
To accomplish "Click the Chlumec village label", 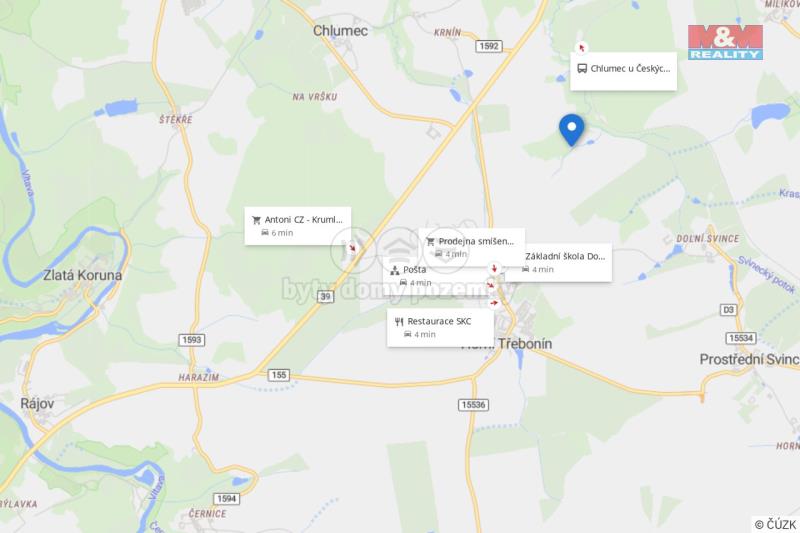I will coord(340,31).
